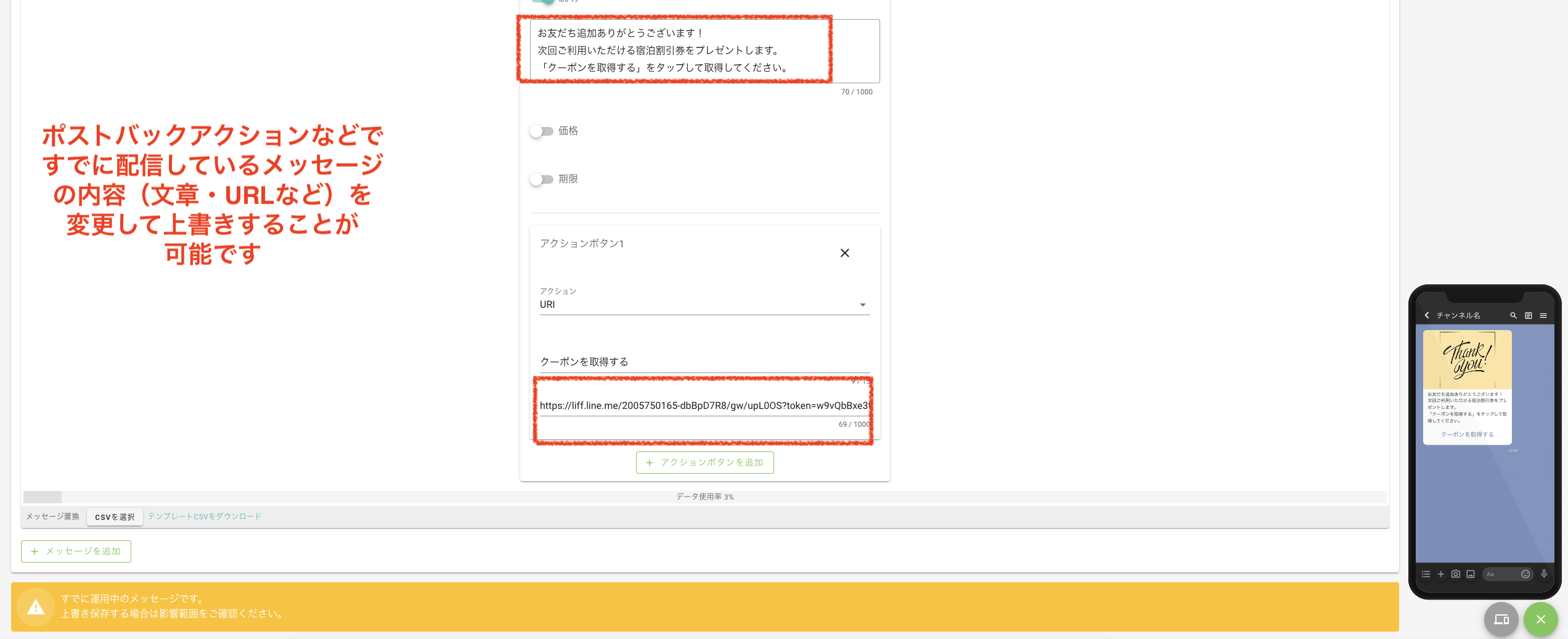Click the emoji smiley icon in preview input
Image resolution: width=1568 pixels, height=639 pixels.
point(1525,574)
